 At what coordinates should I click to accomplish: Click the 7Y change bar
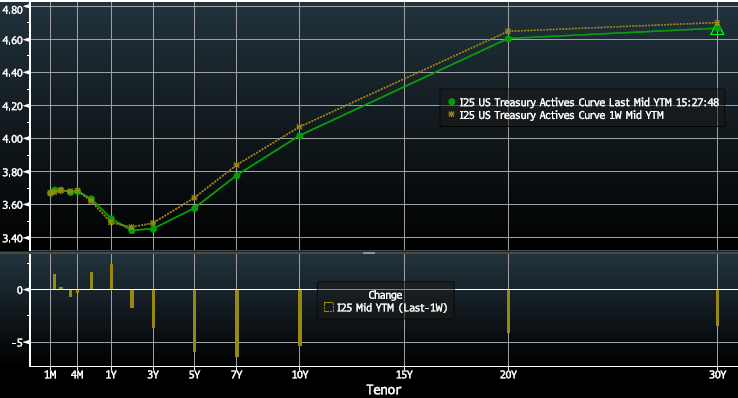click(x=237, y=323)
